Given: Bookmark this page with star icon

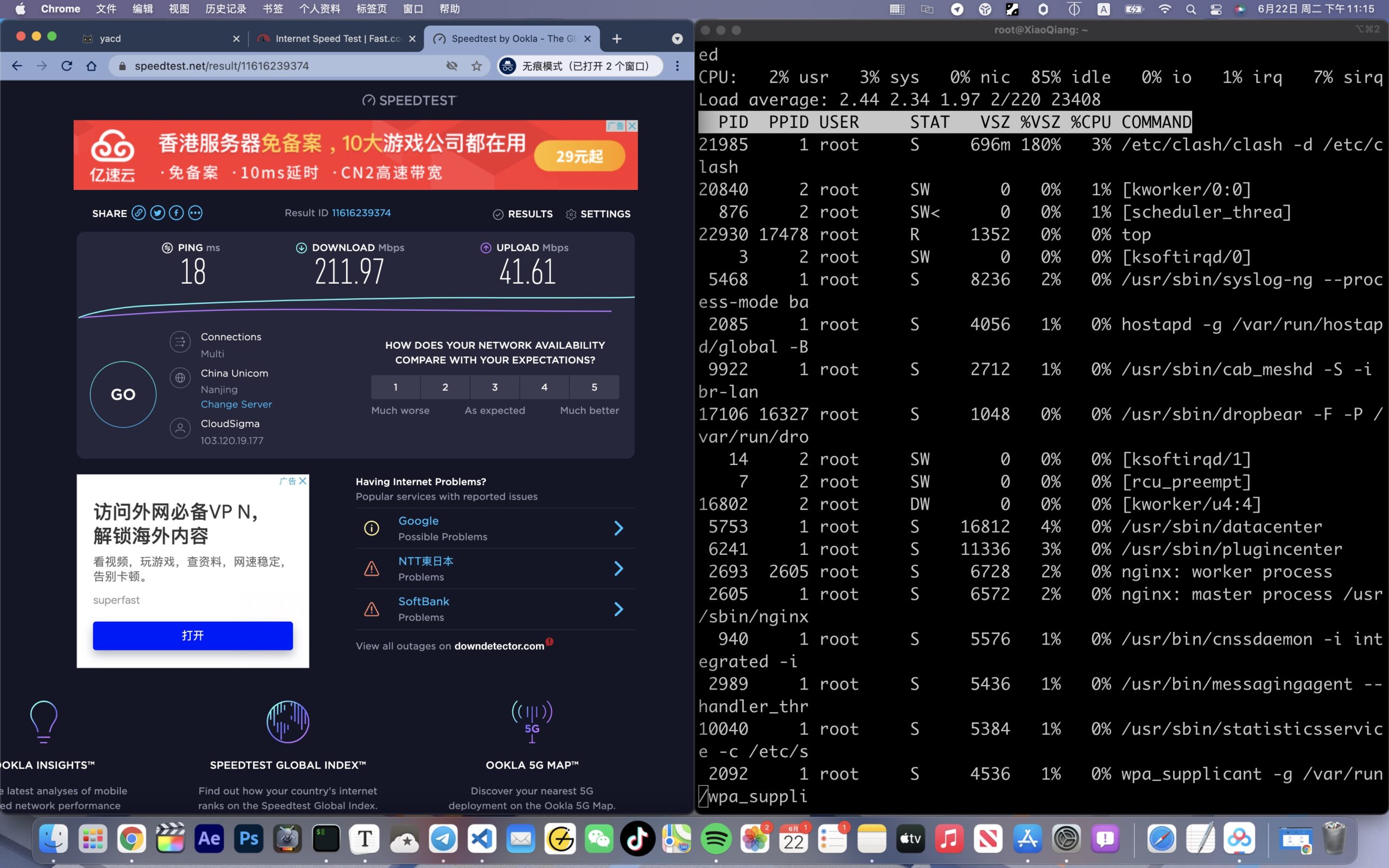Looking at the screenshot, I should pyautogui.click(x=476, y=66).
